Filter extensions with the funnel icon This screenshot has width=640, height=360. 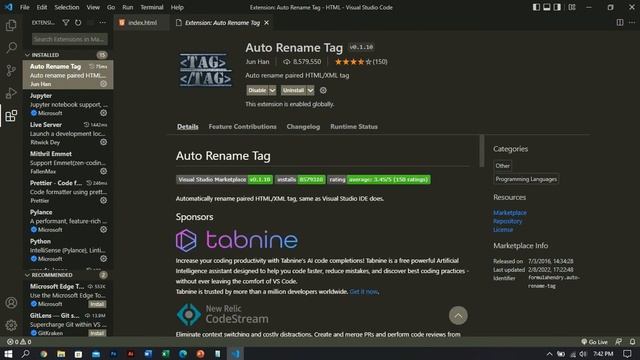coord(66,23)
